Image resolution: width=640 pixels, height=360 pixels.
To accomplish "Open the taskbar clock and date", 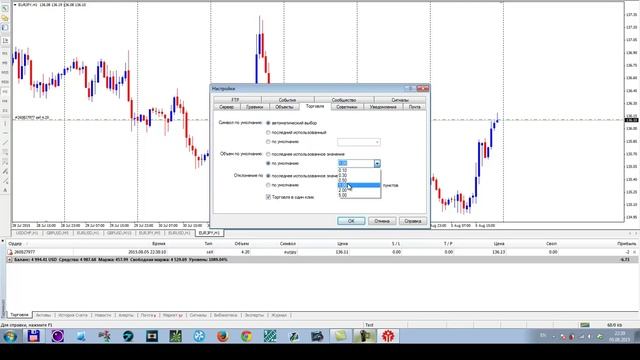I will pos(620,336).
